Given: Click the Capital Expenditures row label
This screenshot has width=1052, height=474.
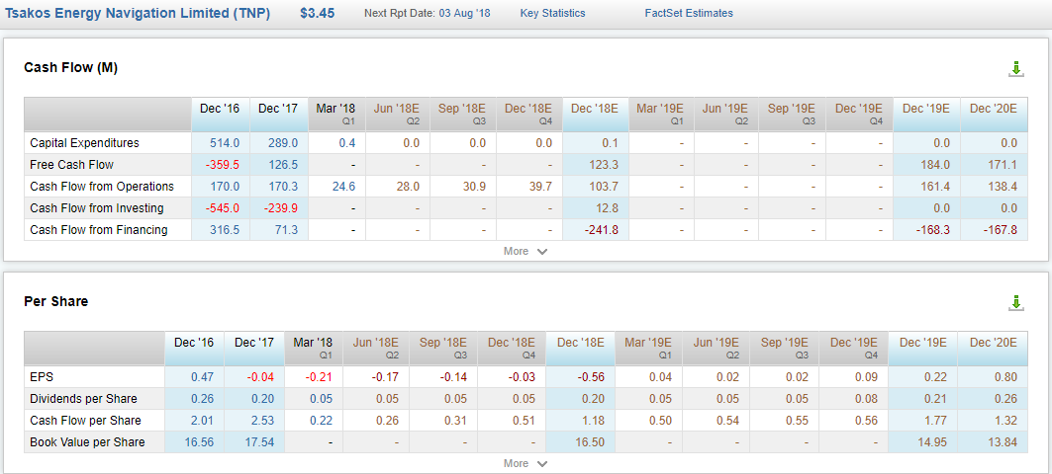Looking at the screenshot, I should coord(85,143).
